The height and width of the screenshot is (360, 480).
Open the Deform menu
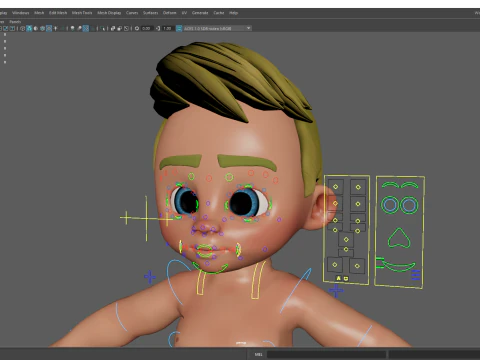(x=169, y=13)
